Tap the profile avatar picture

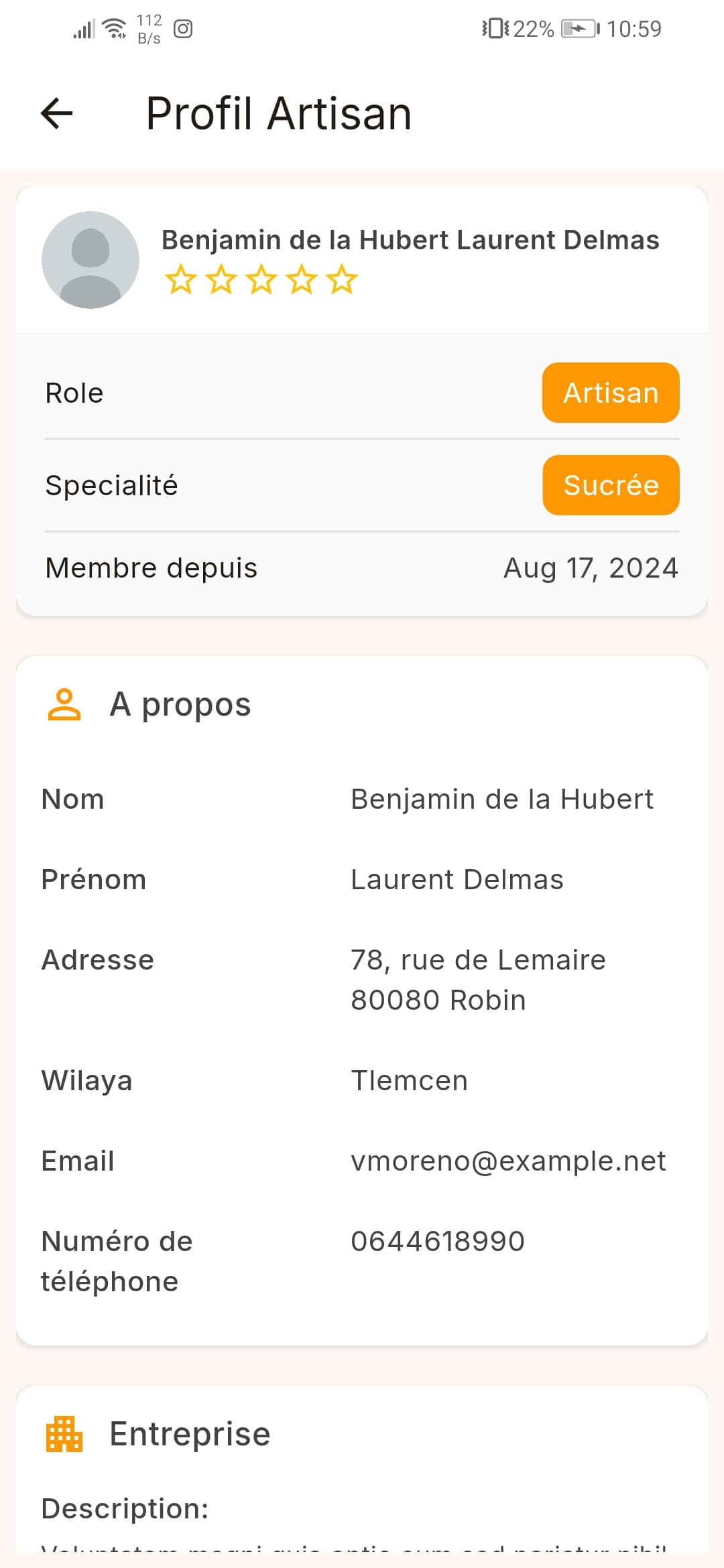click(x=90, y=260)
